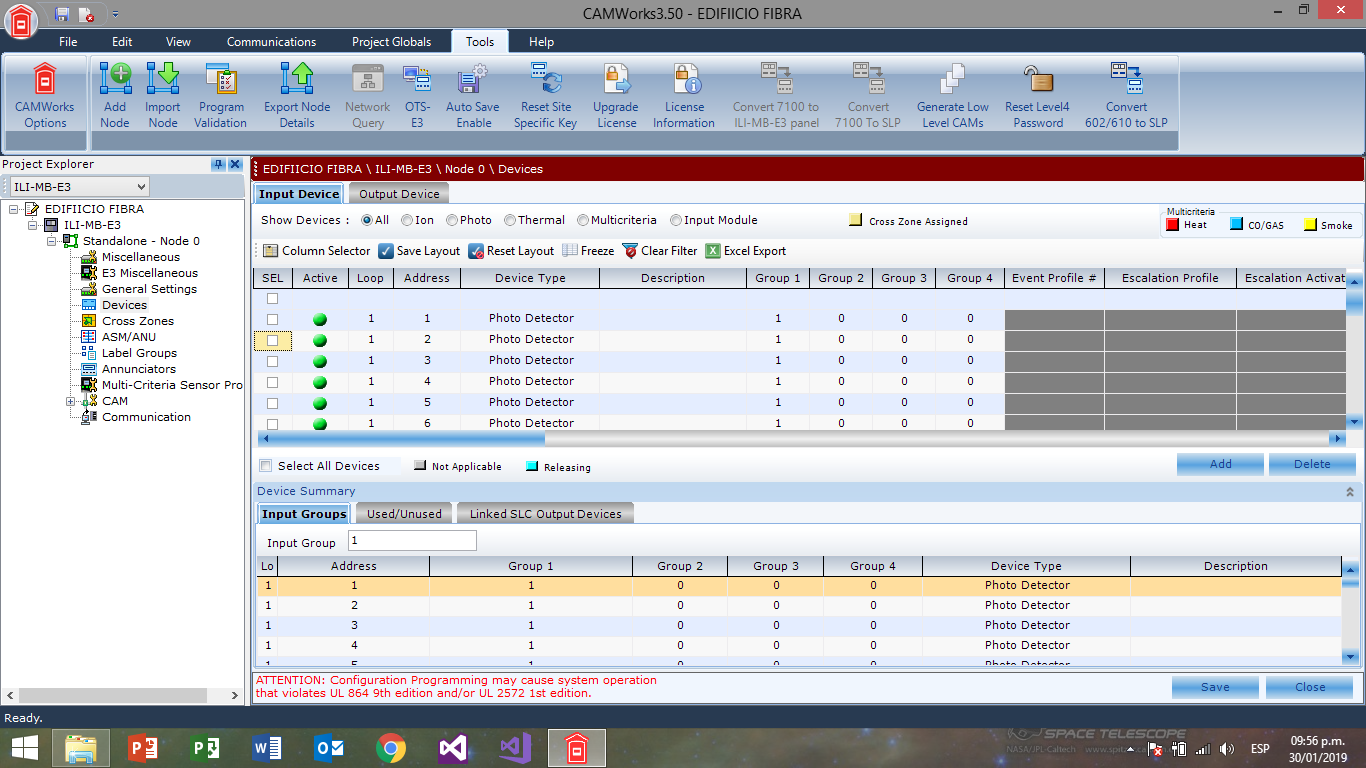
Task: Click Excel Export
Action: (x=746, y=251)
